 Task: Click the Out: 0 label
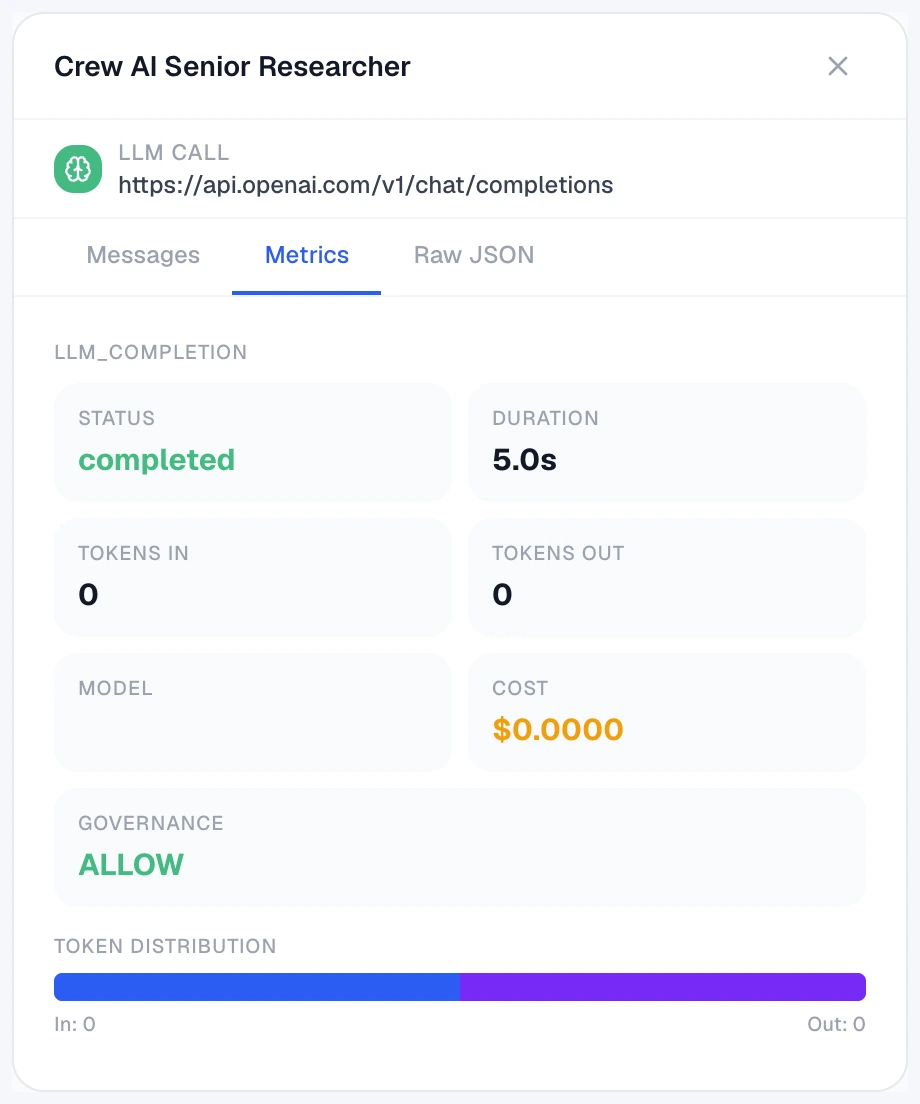[836, 1024]
